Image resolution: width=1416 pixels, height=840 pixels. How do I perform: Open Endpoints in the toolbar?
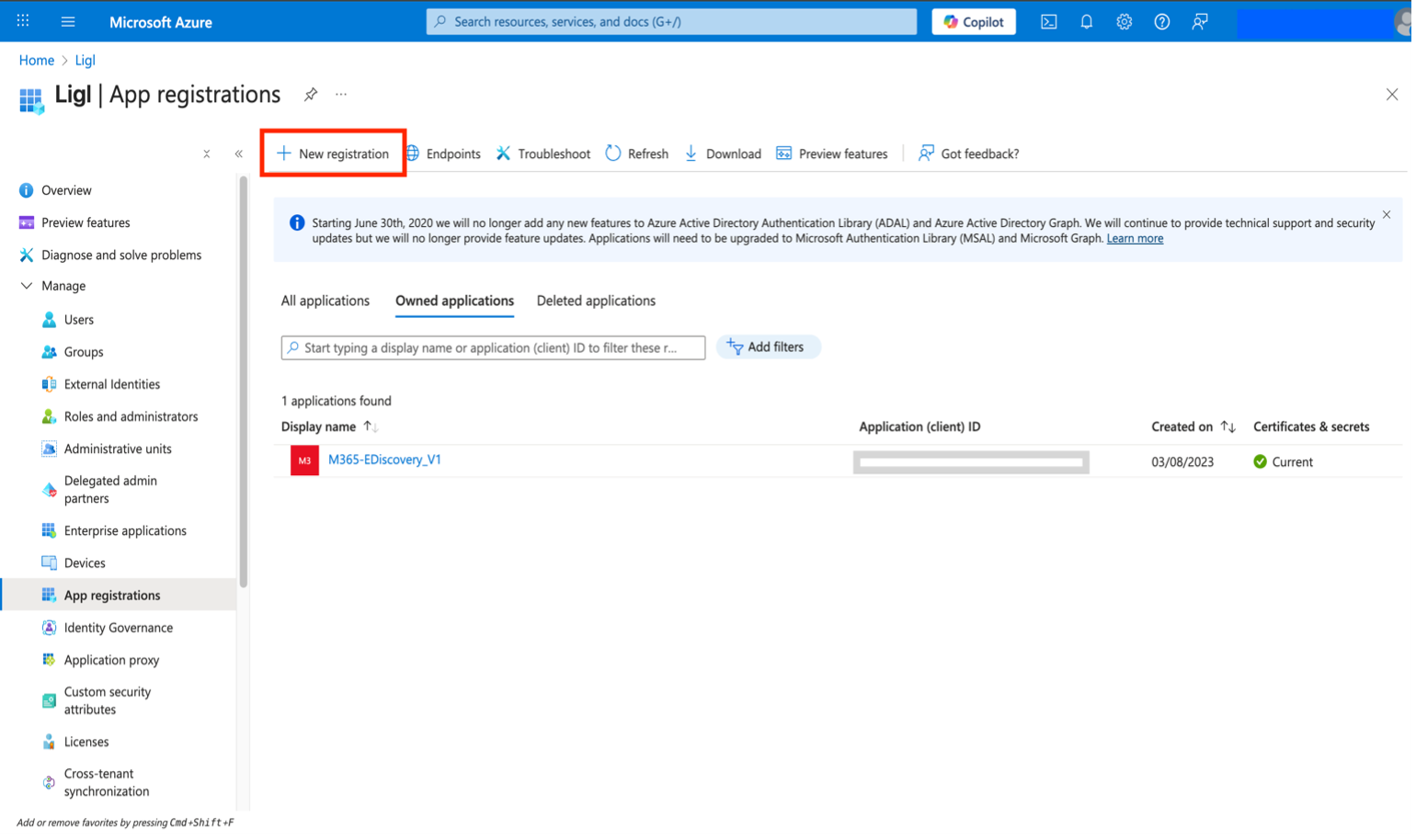pos(443,153)
